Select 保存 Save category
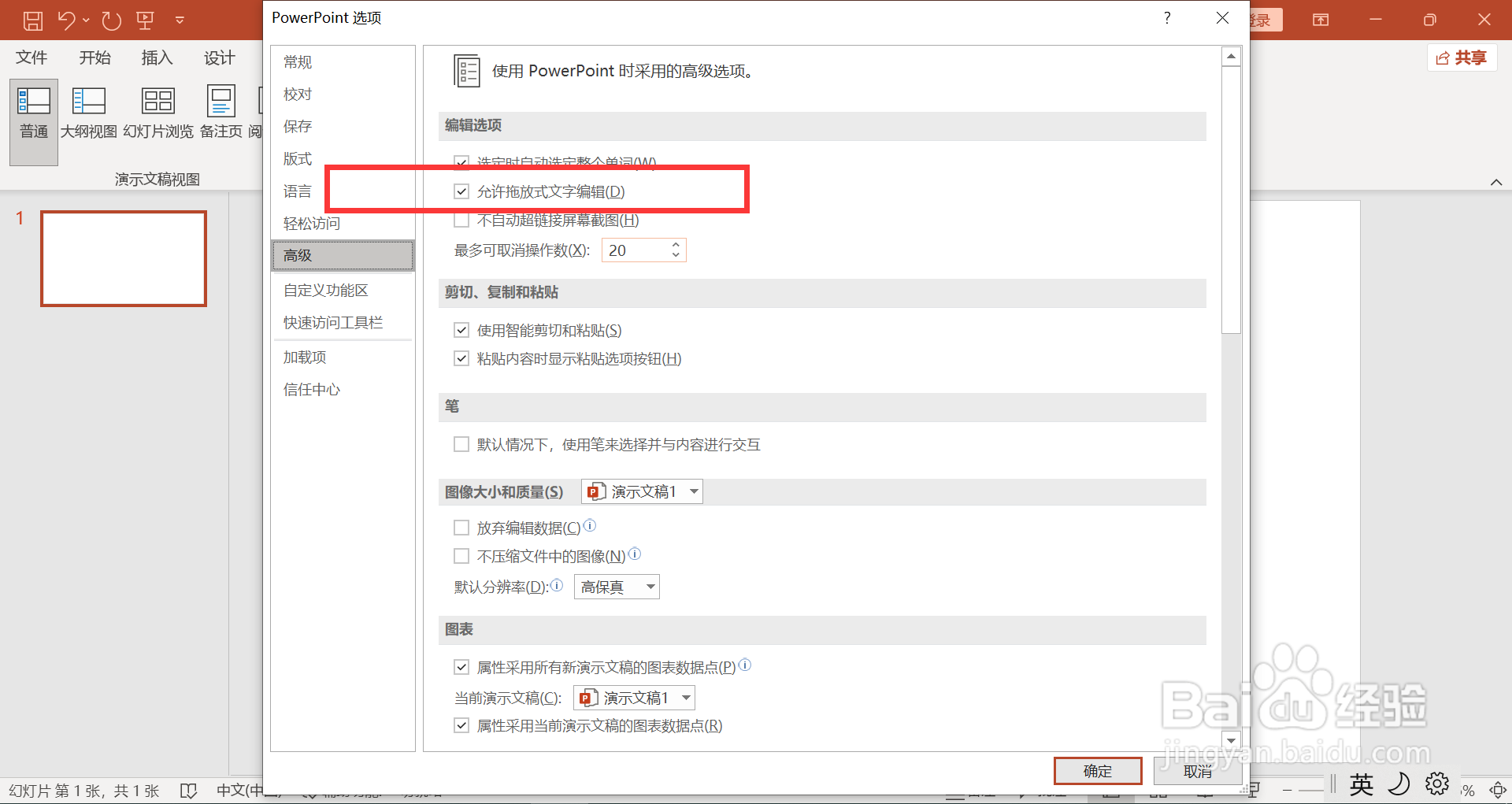1512x804 pixels. (343, 126)
